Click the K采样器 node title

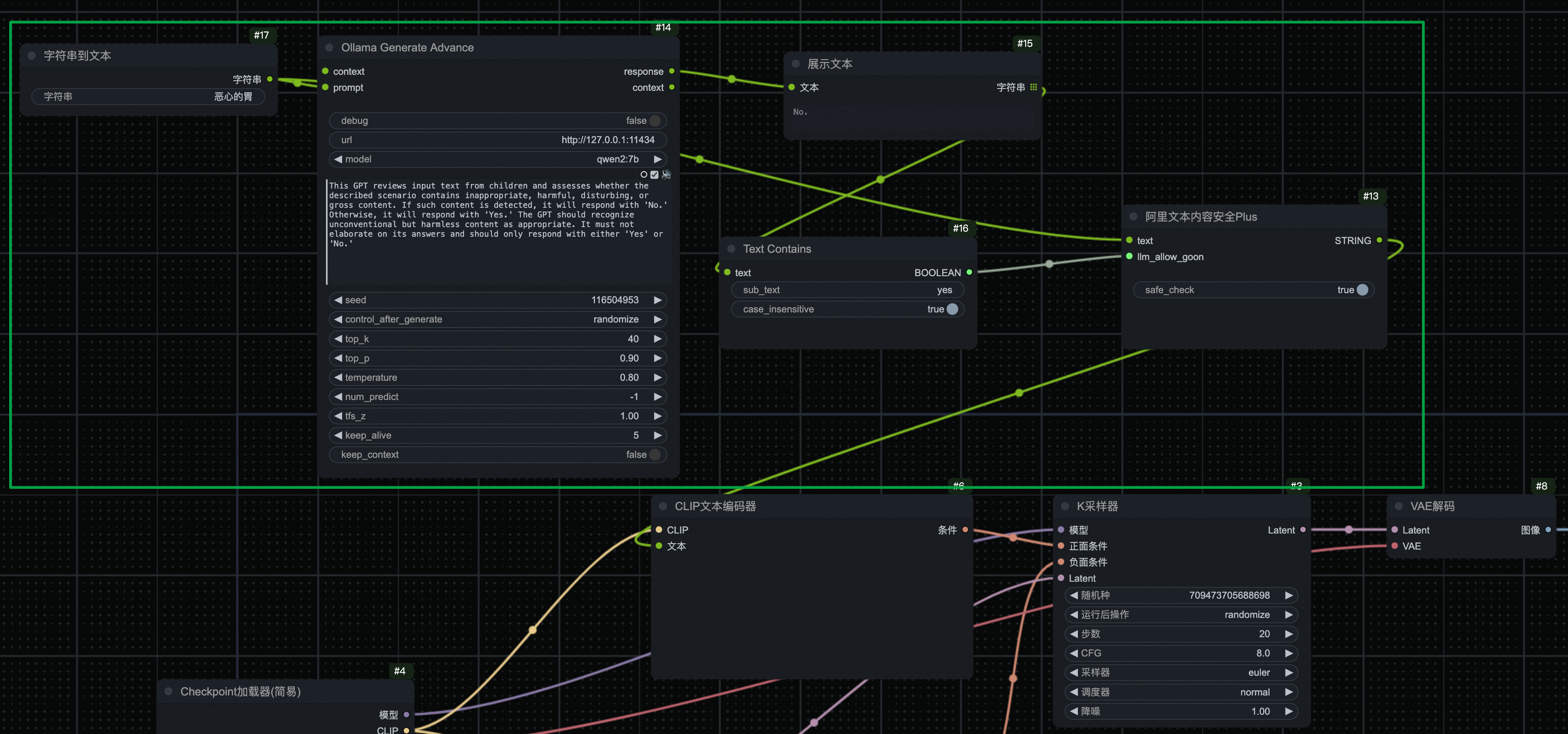point(1097,506)
